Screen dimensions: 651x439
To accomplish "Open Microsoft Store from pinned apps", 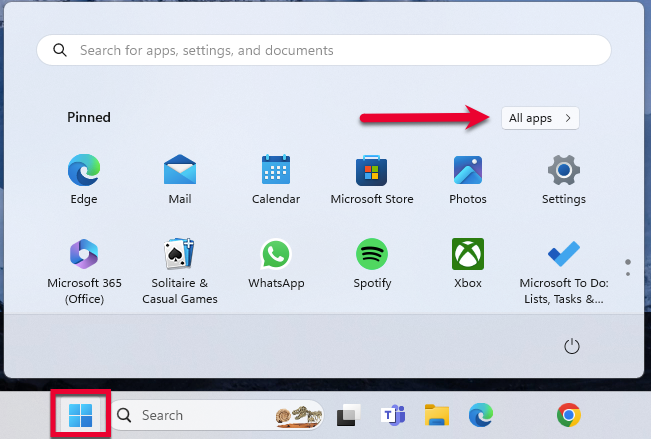I will click(372, 179).
